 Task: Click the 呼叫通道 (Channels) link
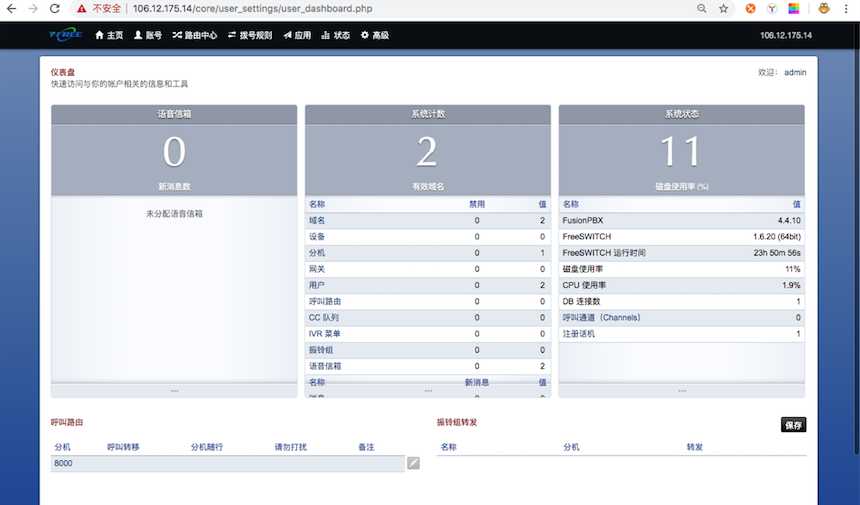tap(601, 317)
